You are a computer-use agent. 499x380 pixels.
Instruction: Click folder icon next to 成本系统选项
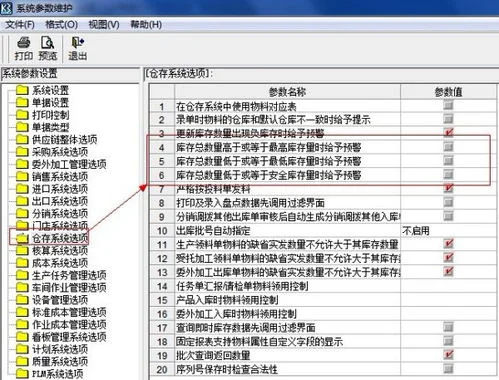22,263
